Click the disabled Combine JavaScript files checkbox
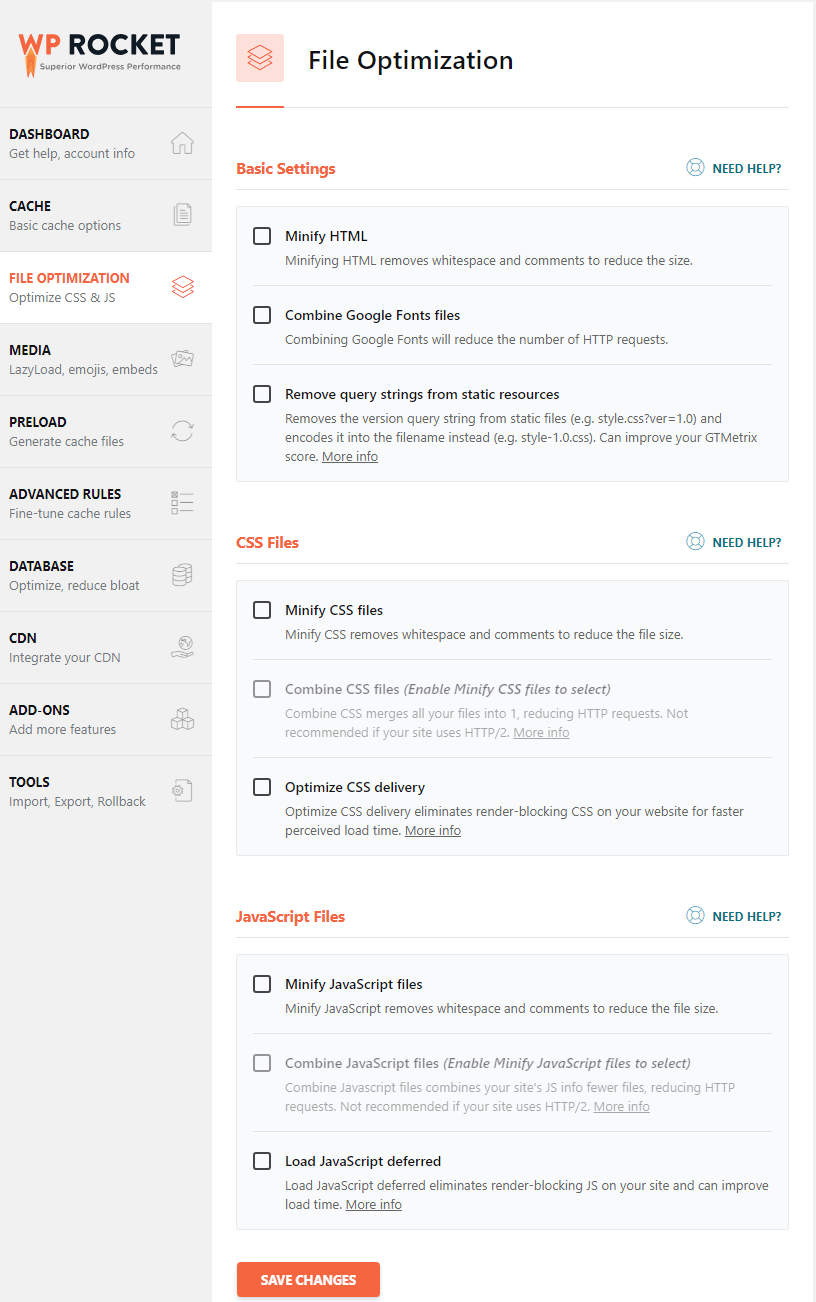The height and width of the screenshot is (1302, 816). 262,1063
